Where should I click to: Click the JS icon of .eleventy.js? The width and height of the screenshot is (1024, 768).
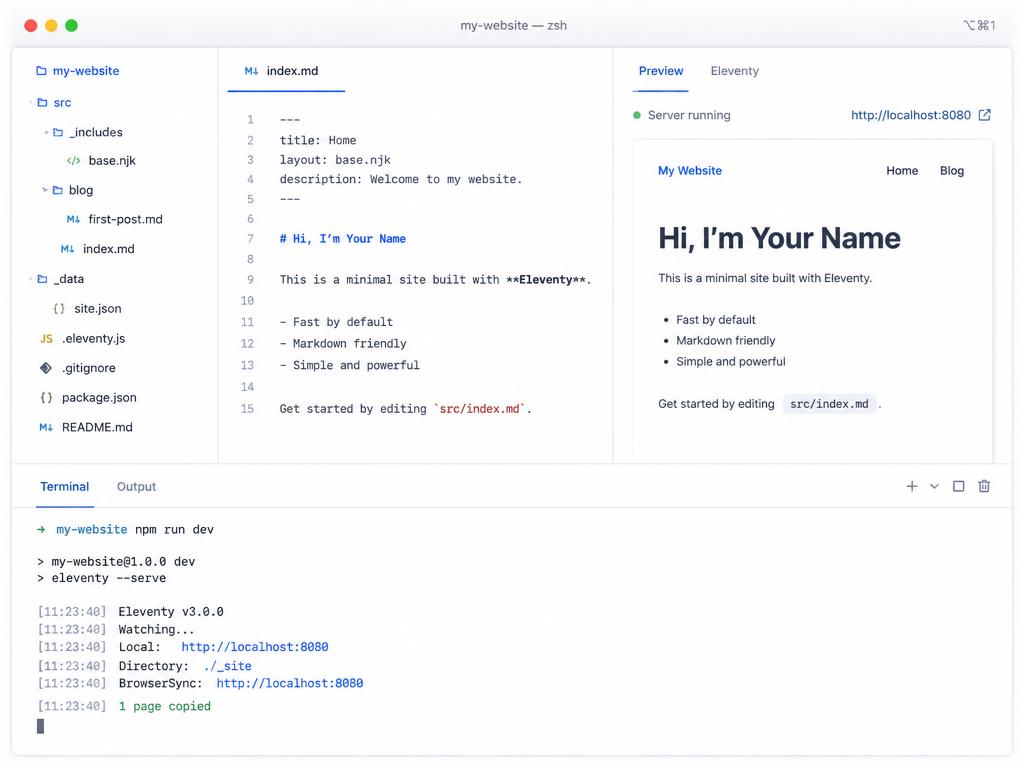46,338
